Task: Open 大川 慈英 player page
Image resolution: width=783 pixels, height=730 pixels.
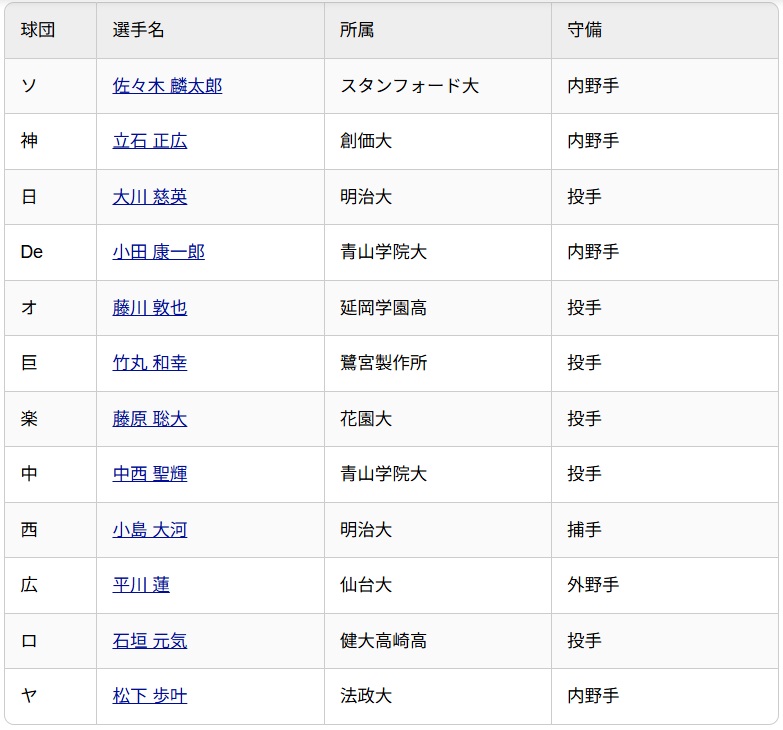Action: pos(149,197)
